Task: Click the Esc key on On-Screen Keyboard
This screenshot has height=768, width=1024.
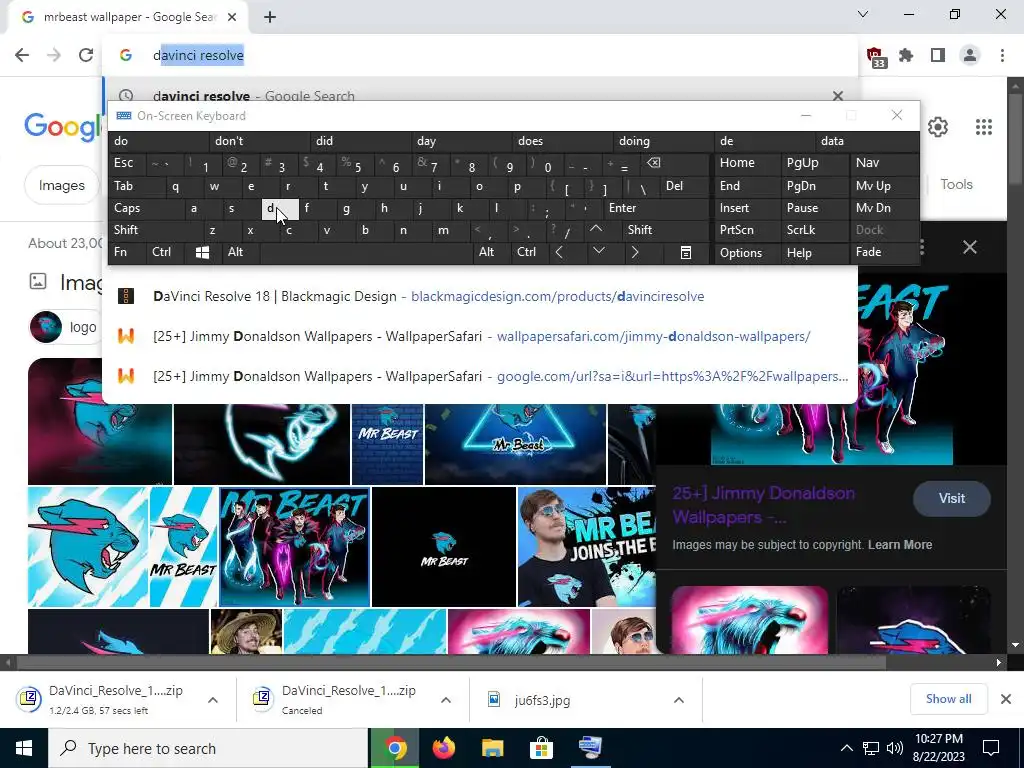Action: (x=128, y=163)
